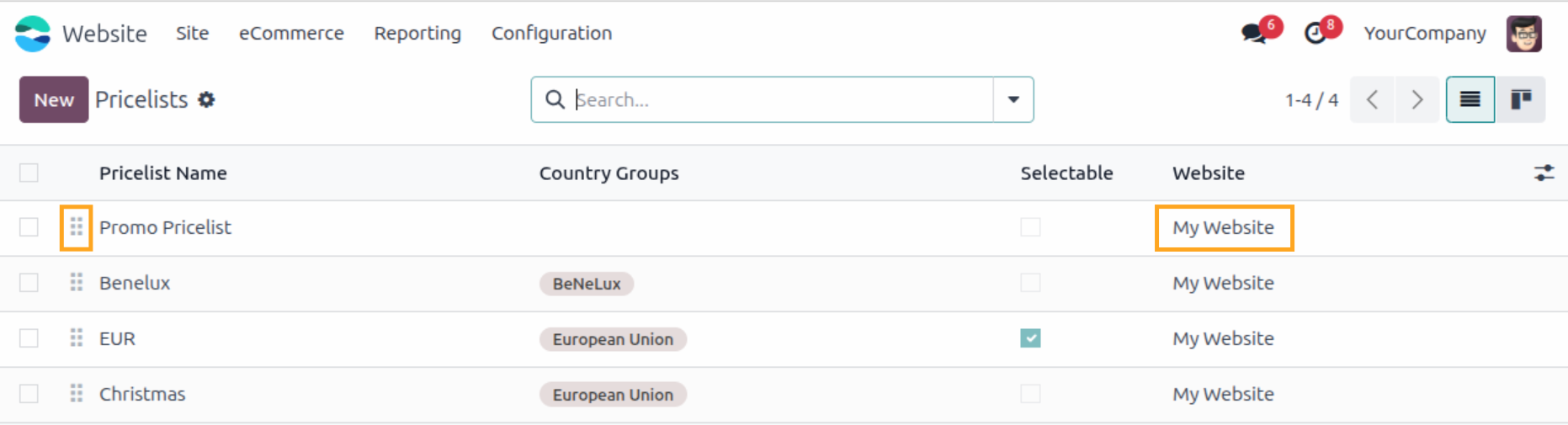Toggle the EUR Selectable checkbox
This screenshot has height=425, width=1568.
point(1030,338)
